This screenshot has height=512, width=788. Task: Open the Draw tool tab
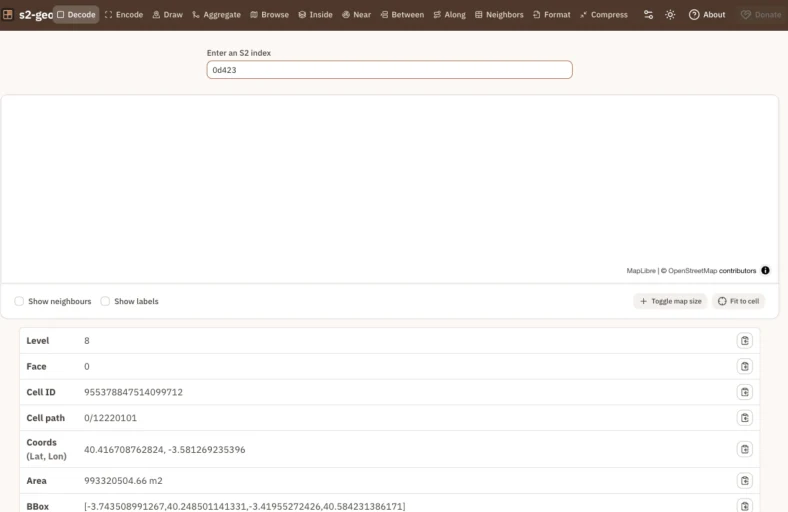point(167,15)
